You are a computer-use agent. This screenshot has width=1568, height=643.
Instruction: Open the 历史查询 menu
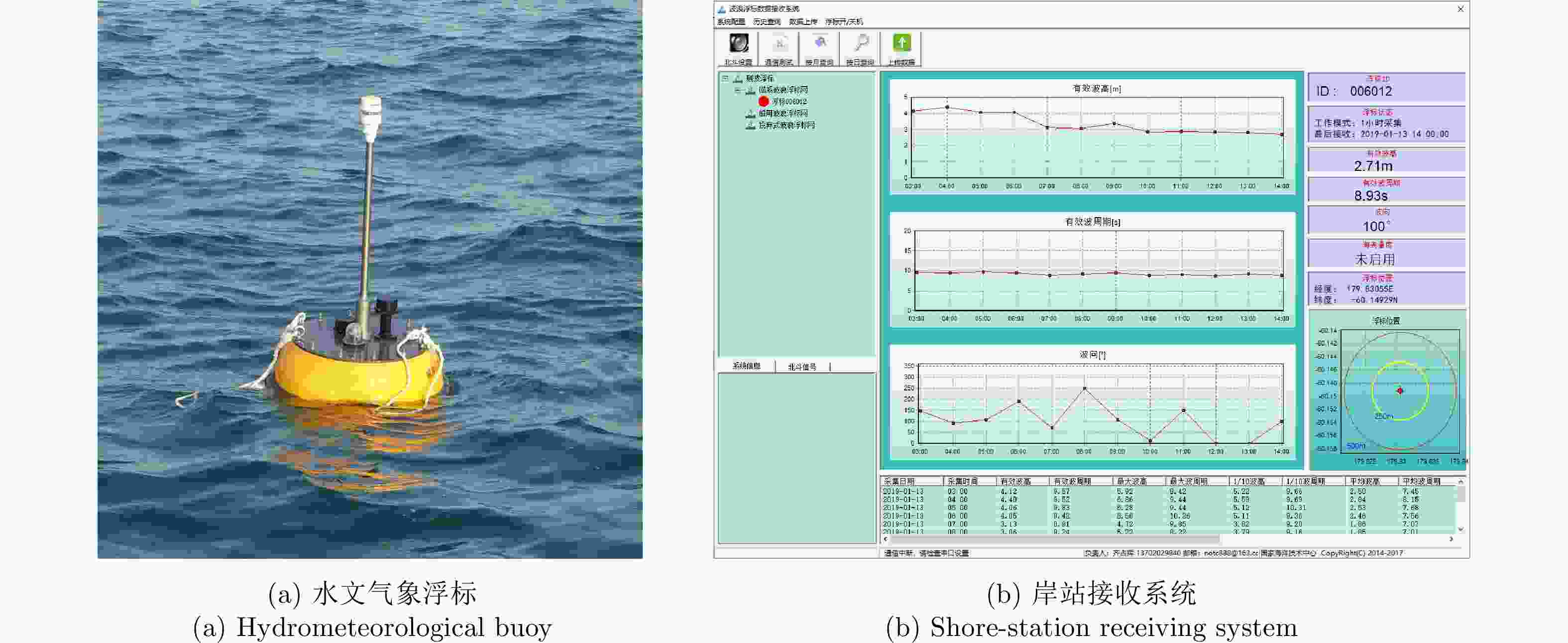tap(767, 22)
